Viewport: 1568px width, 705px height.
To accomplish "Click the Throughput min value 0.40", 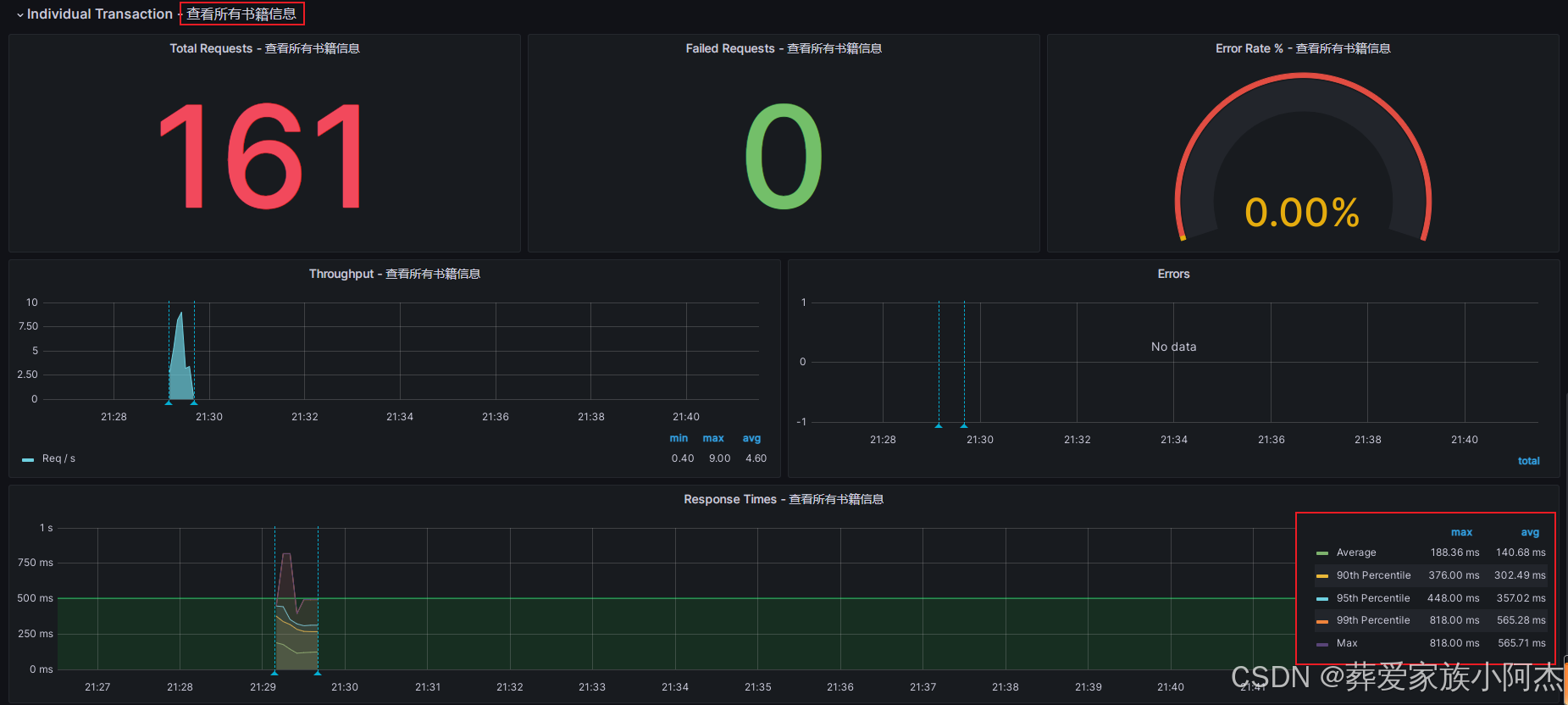I will (x=683, y=458).
